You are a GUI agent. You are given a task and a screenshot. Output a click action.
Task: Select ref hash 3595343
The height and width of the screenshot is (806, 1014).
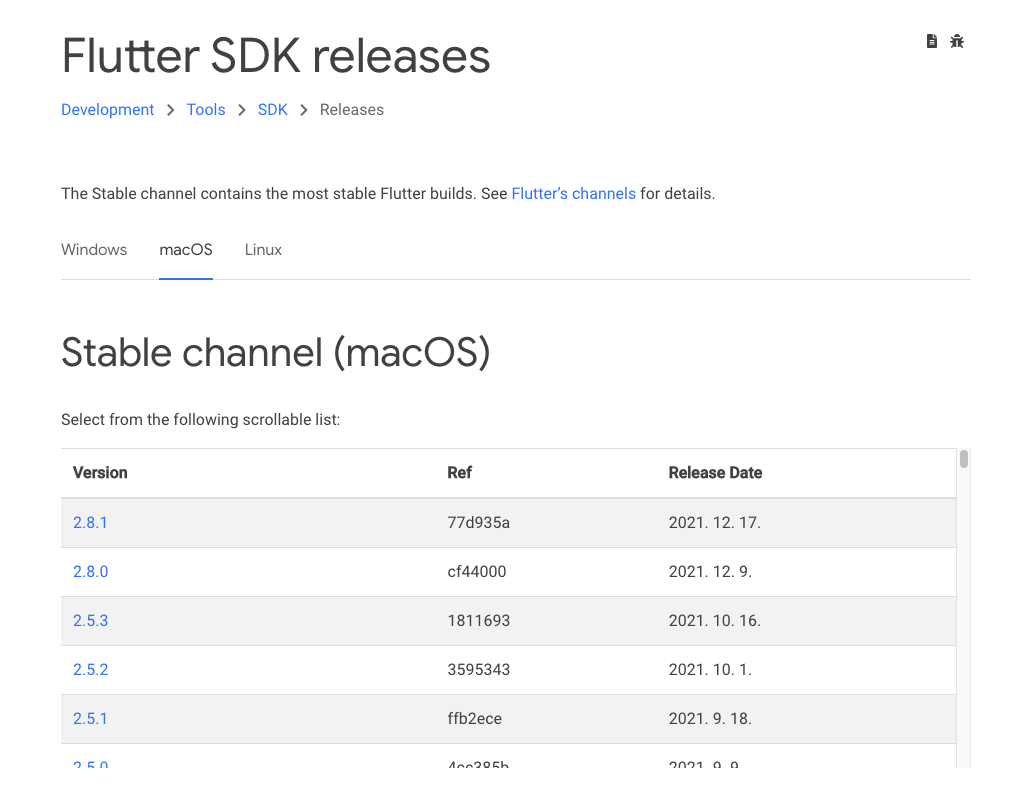click(479, 670)
